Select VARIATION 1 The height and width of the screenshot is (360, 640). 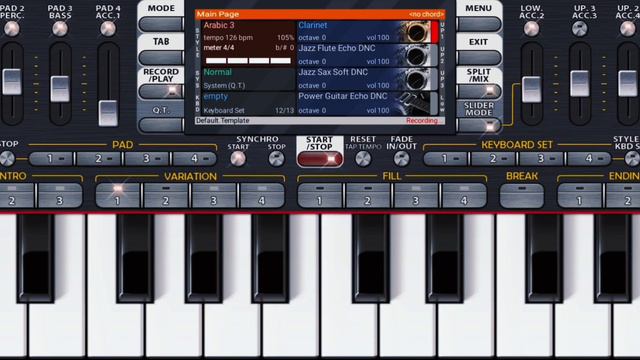[118, 196]
